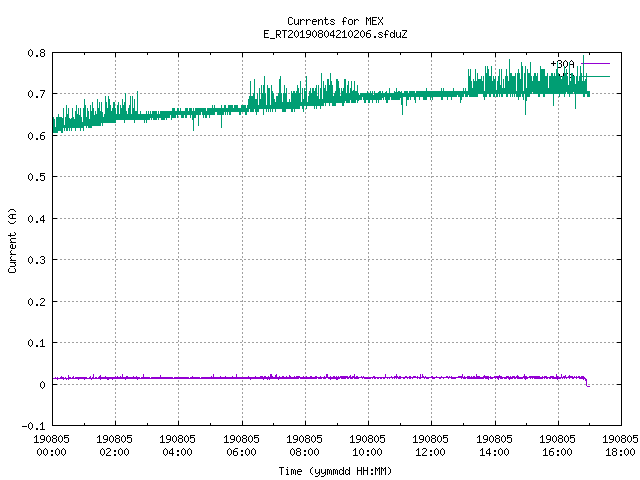The height and width of the screenshot is (480, 640).
Task: Click the 12:00 time tick label
Action: pos(431,452)
